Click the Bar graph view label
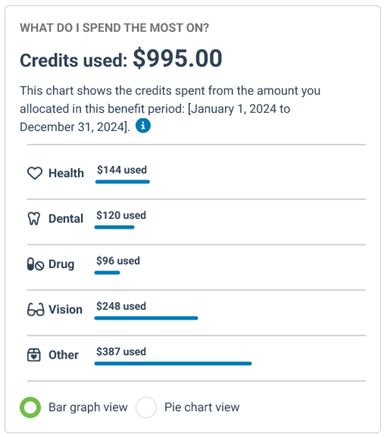 tap(88, 407)
